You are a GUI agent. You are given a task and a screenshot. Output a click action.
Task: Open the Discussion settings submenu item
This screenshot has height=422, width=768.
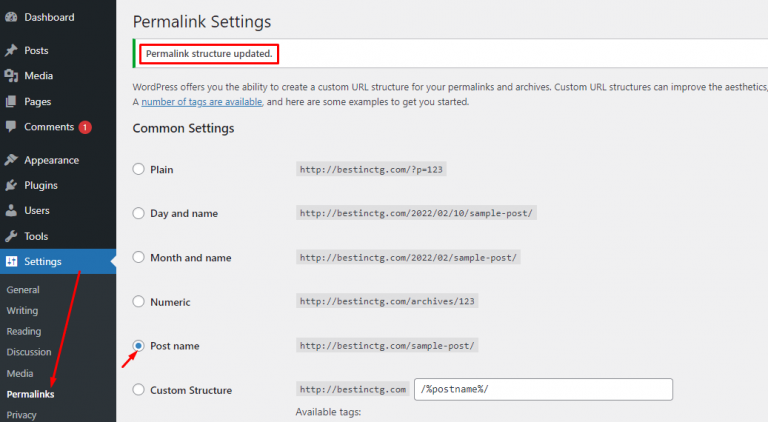pos(29,352)
